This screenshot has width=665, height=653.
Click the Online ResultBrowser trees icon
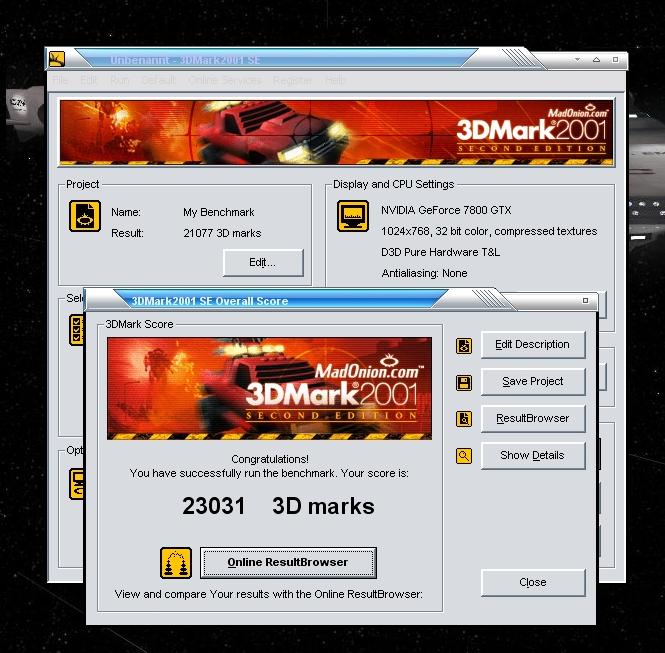pos(176,563)
